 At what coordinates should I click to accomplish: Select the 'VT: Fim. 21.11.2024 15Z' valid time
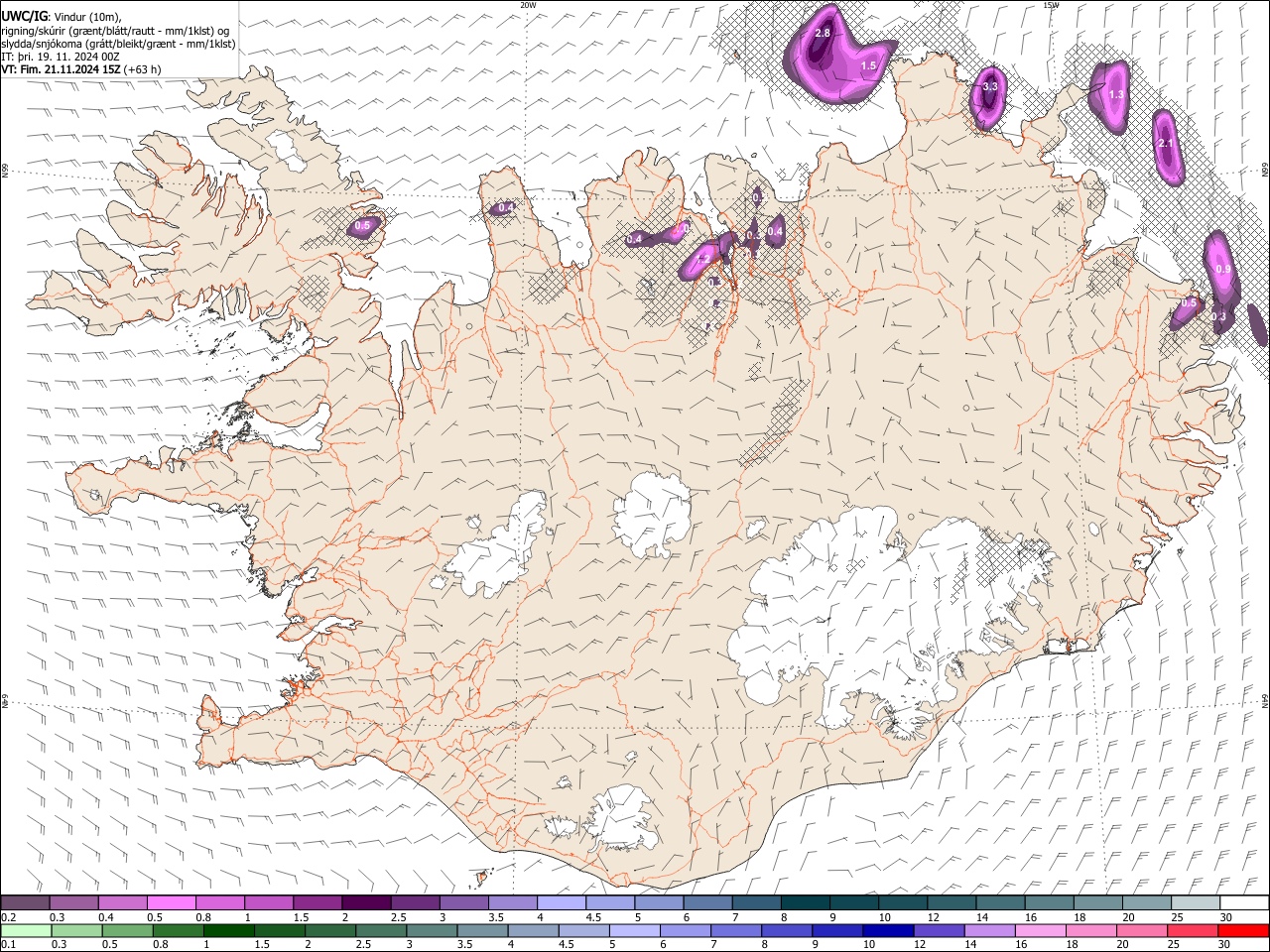[62, 69]
